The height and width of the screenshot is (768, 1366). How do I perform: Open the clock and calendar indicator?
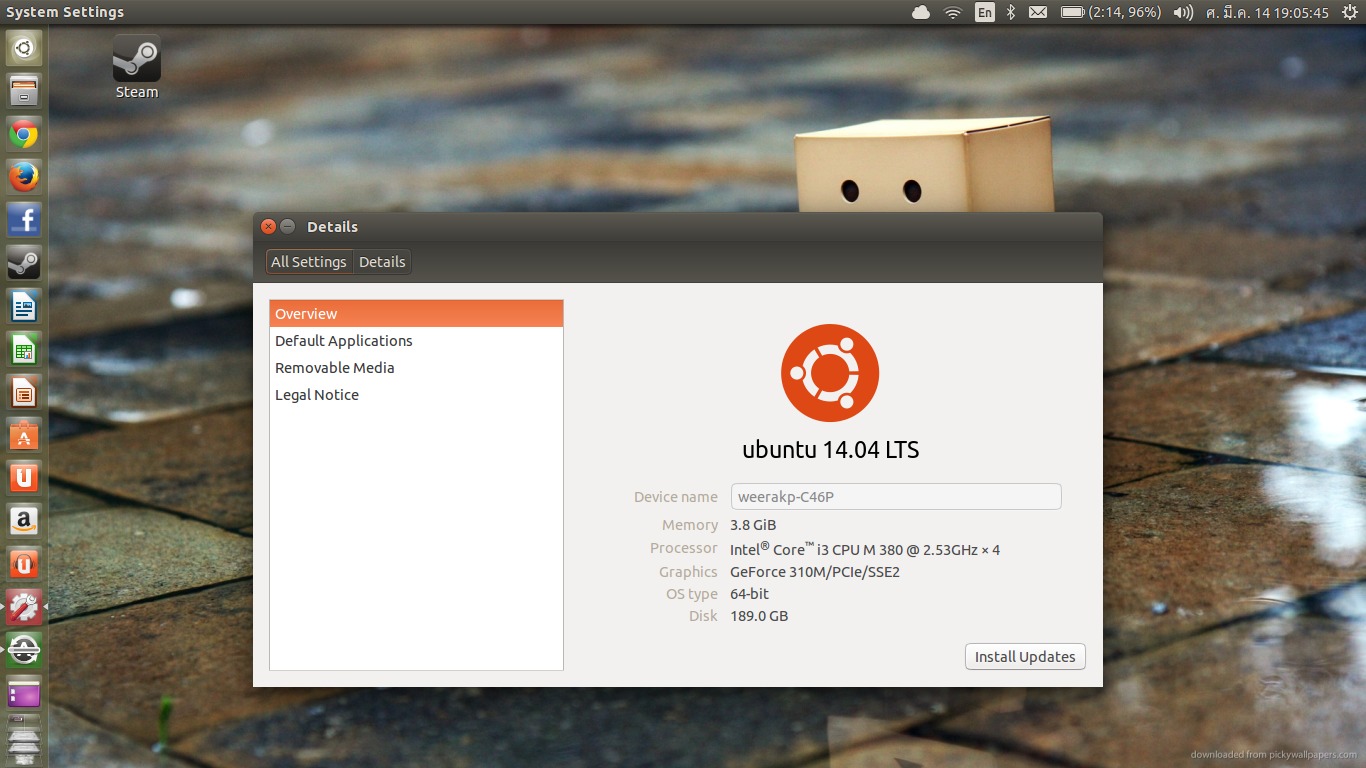[1267, 12]
